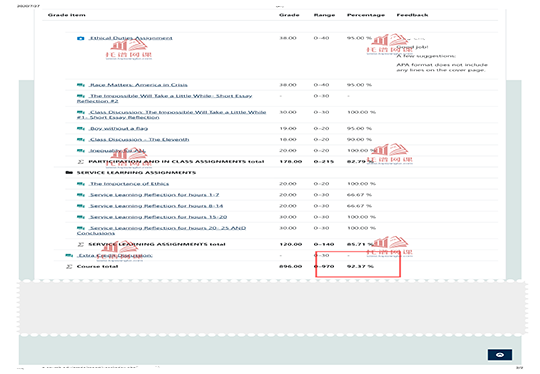Viewport: 540px width, 374px height.
Task: Open the Ethical Duties Assignment link
Action: [131, 38]
